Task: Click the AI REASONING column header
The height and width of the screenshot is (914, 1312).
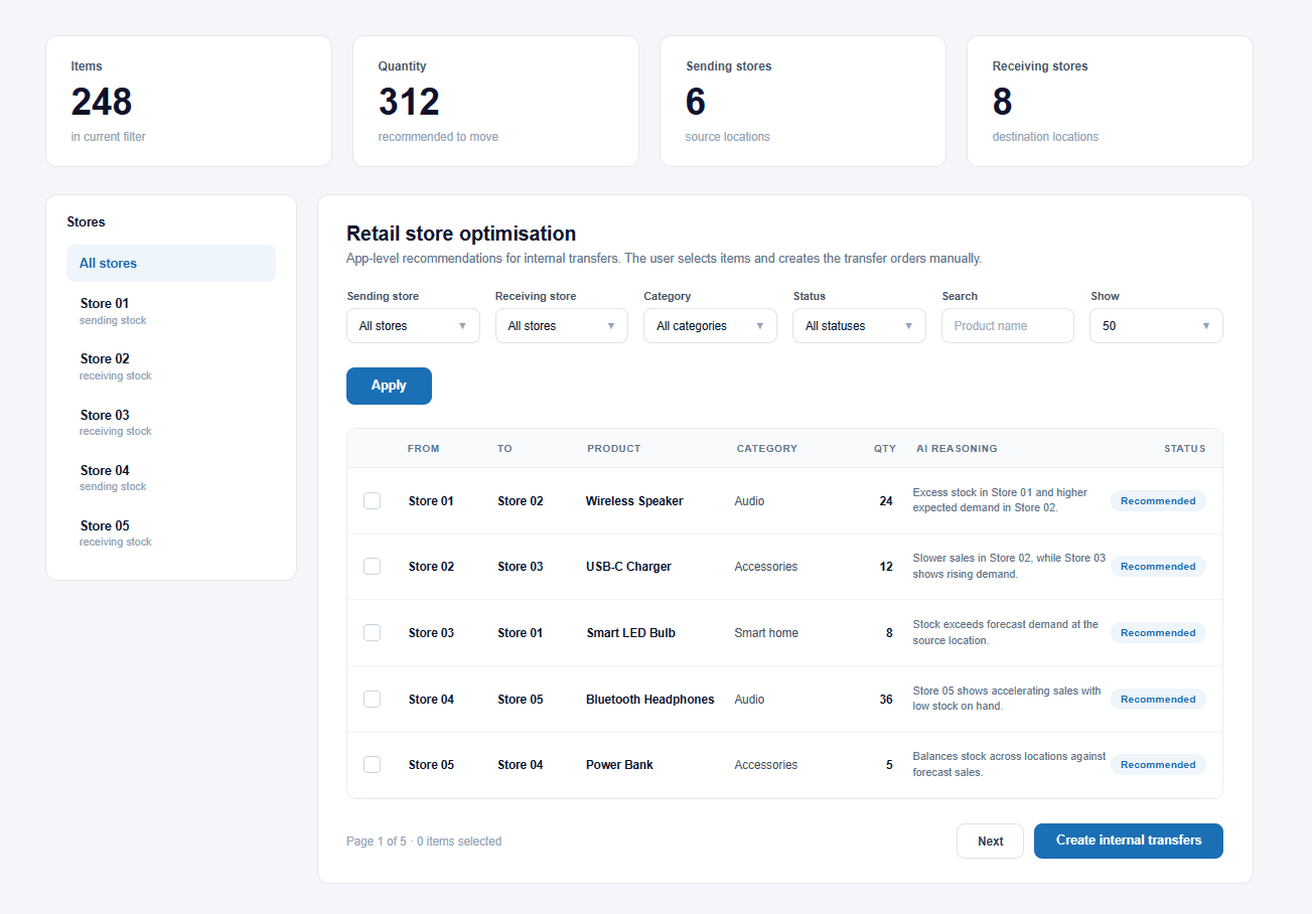Action: coord(957,449)
